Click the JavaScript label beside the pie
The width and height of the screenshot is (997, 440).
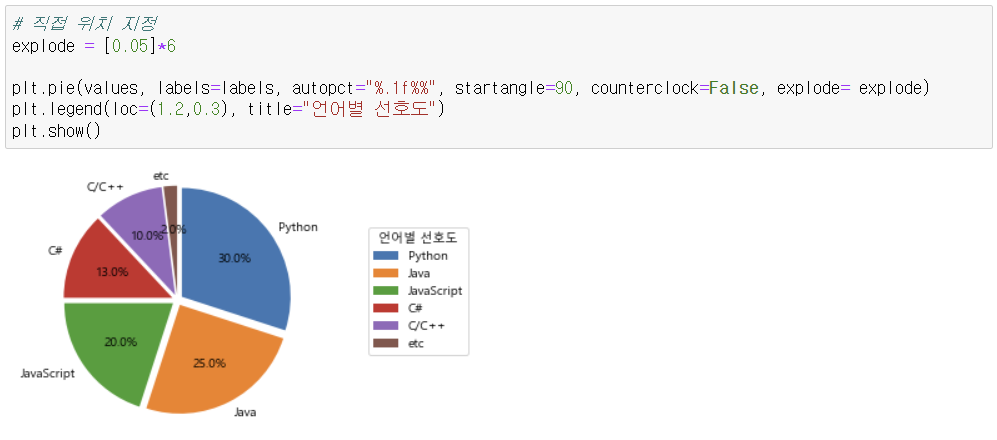tap(47, 373)
